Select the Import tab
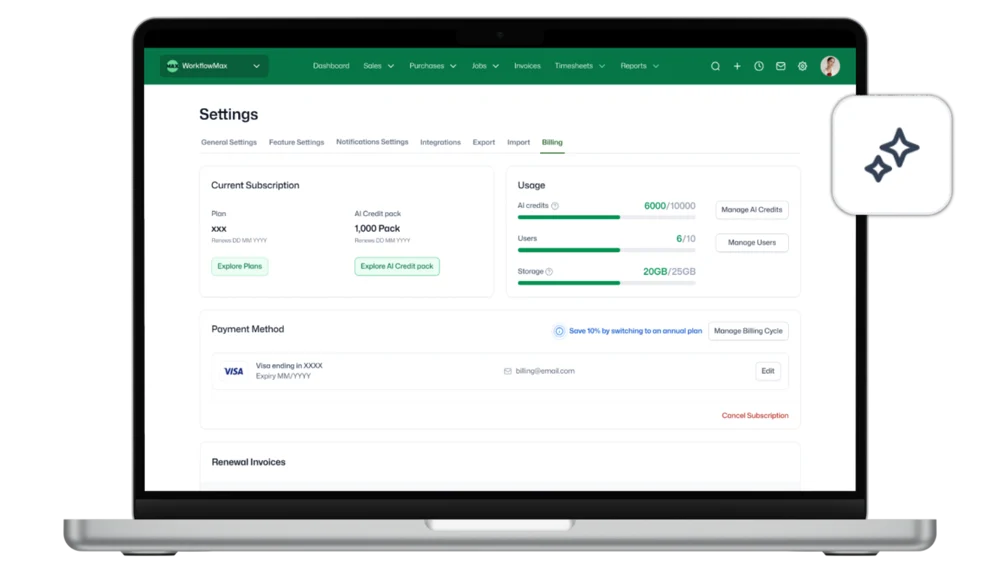This screenshot has height=562, width=1000. tap(518, 142)
